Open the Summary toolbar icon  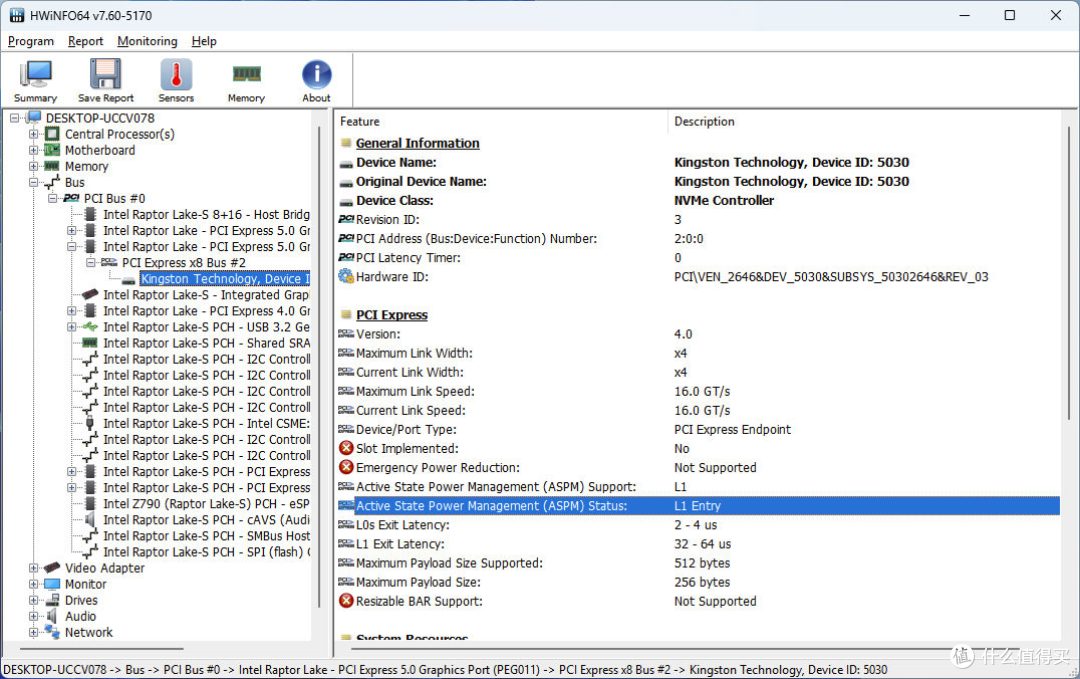[35, 75]
